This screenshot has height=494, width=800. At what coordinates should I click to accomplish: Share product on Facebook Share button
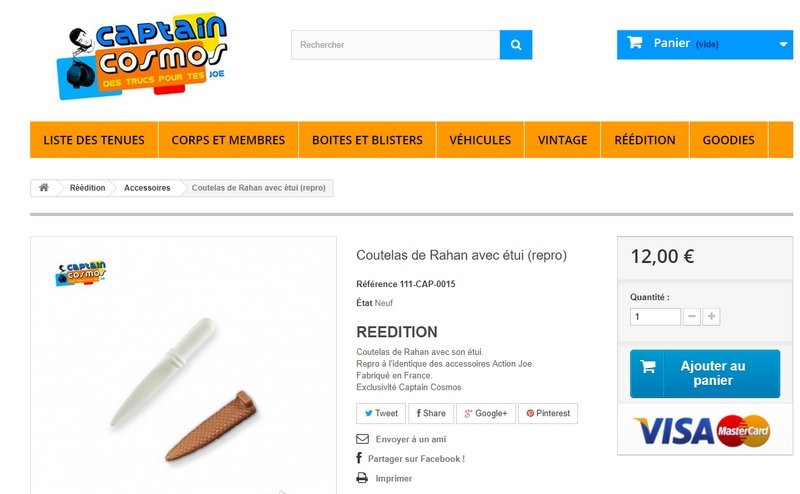pos(431,413)
